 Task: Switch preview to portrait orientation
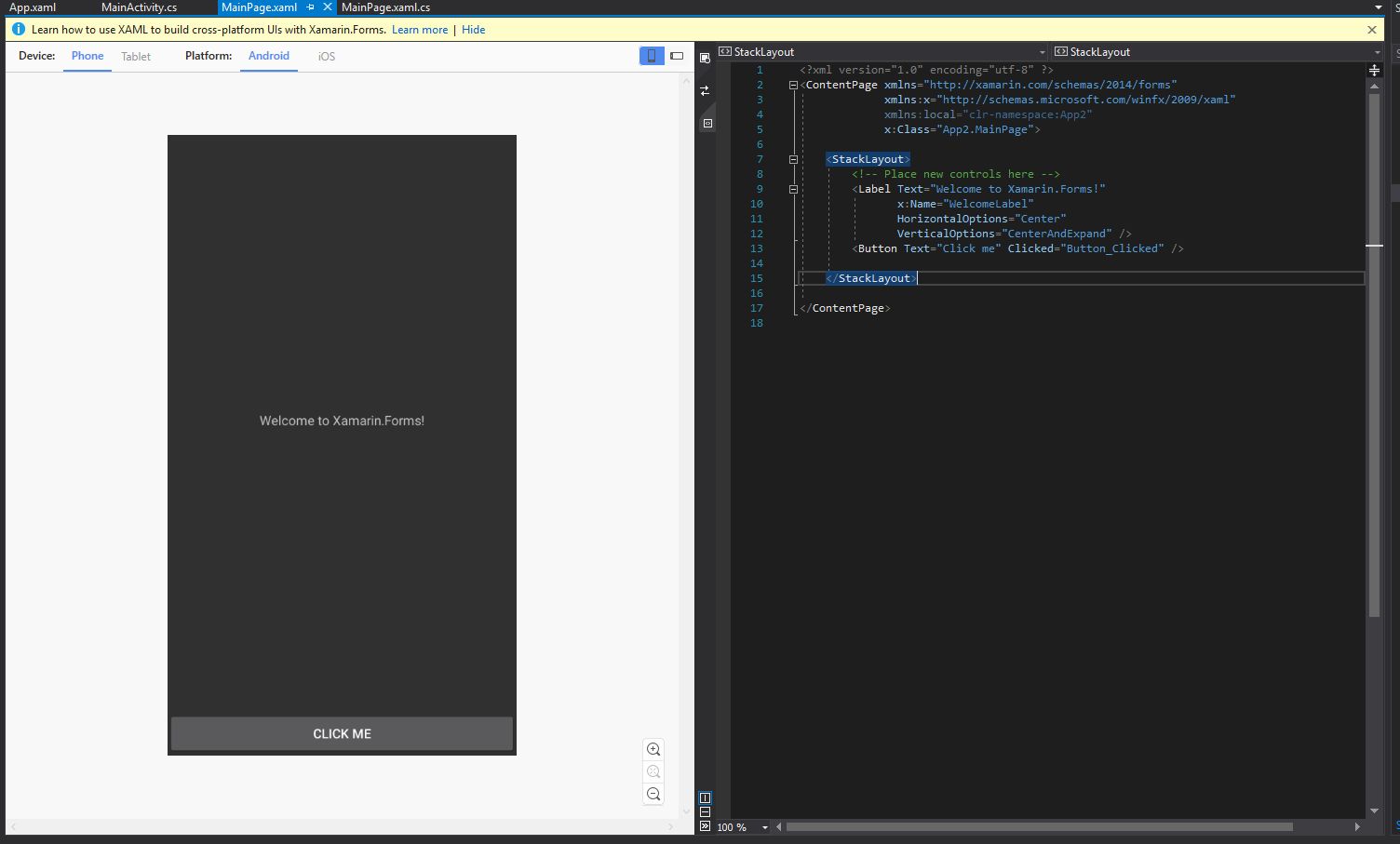tap(652, 56)
